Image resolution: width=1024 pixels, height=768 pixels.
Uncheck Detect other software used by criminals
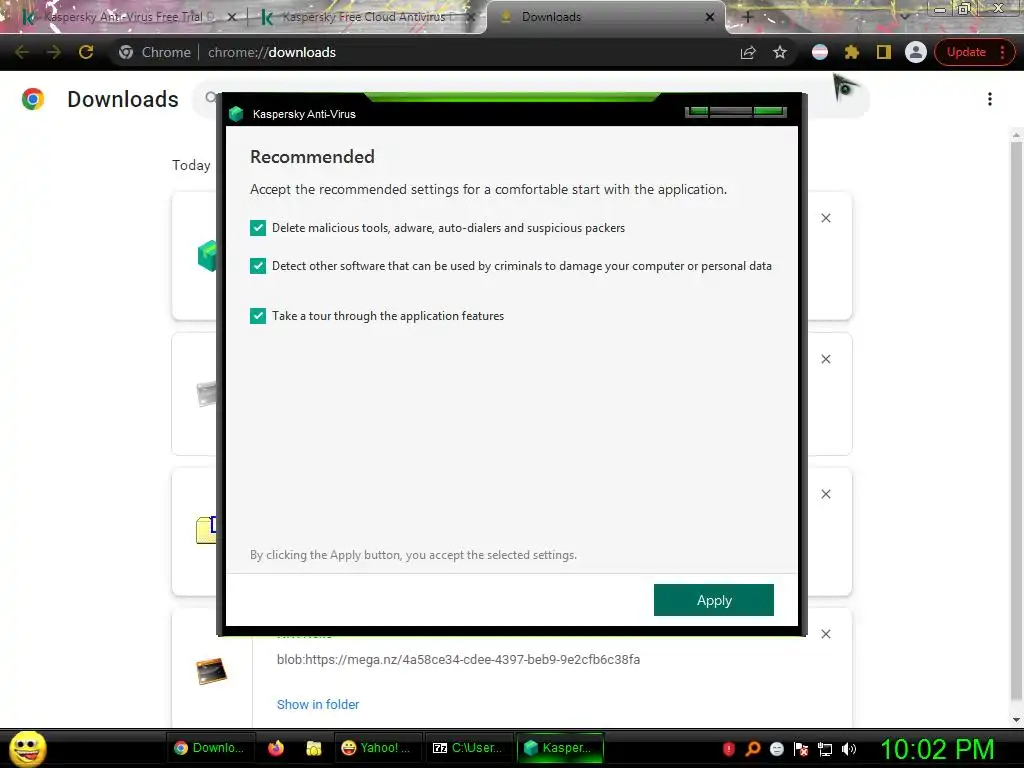(x=258, y=266)
